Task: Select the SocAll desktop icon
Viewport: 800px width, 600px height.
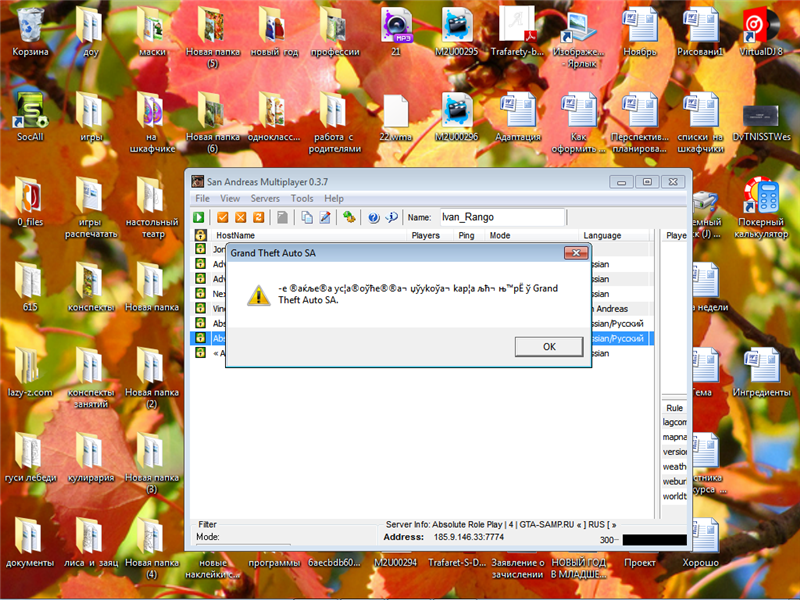Action: [29, 111]
